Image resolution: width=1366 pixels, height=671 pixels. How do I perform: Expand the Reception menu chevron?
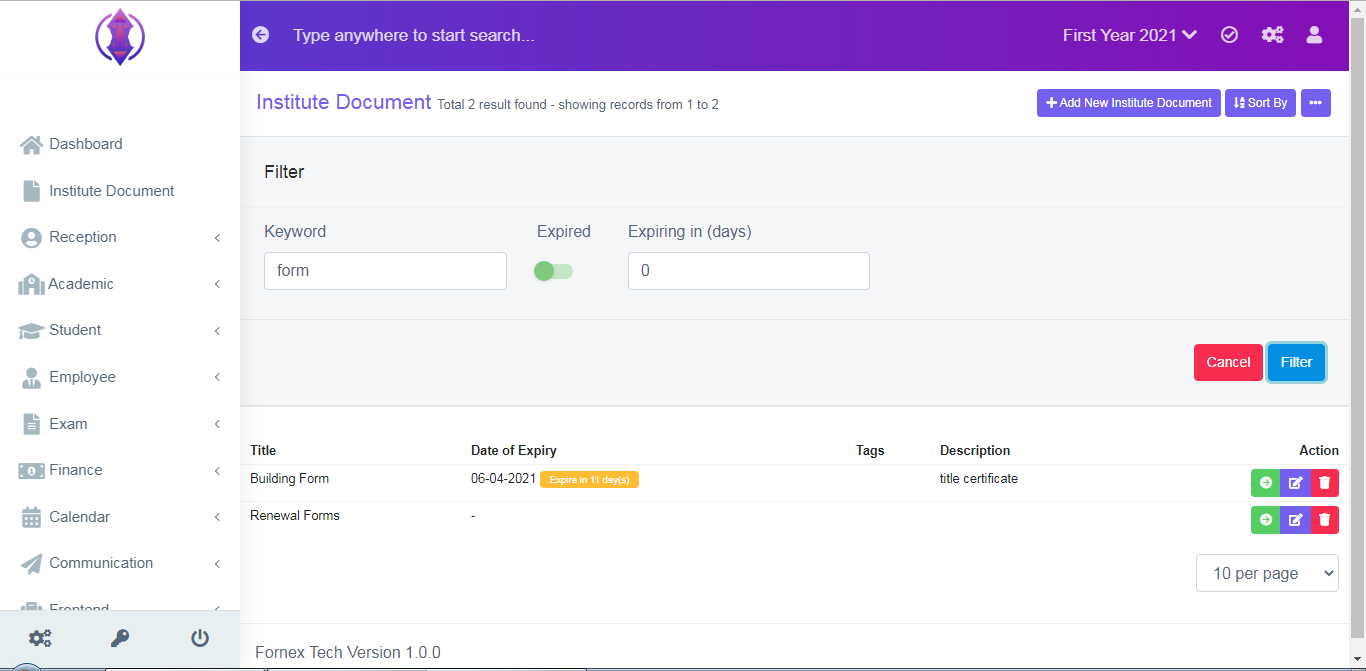[217, 238]
